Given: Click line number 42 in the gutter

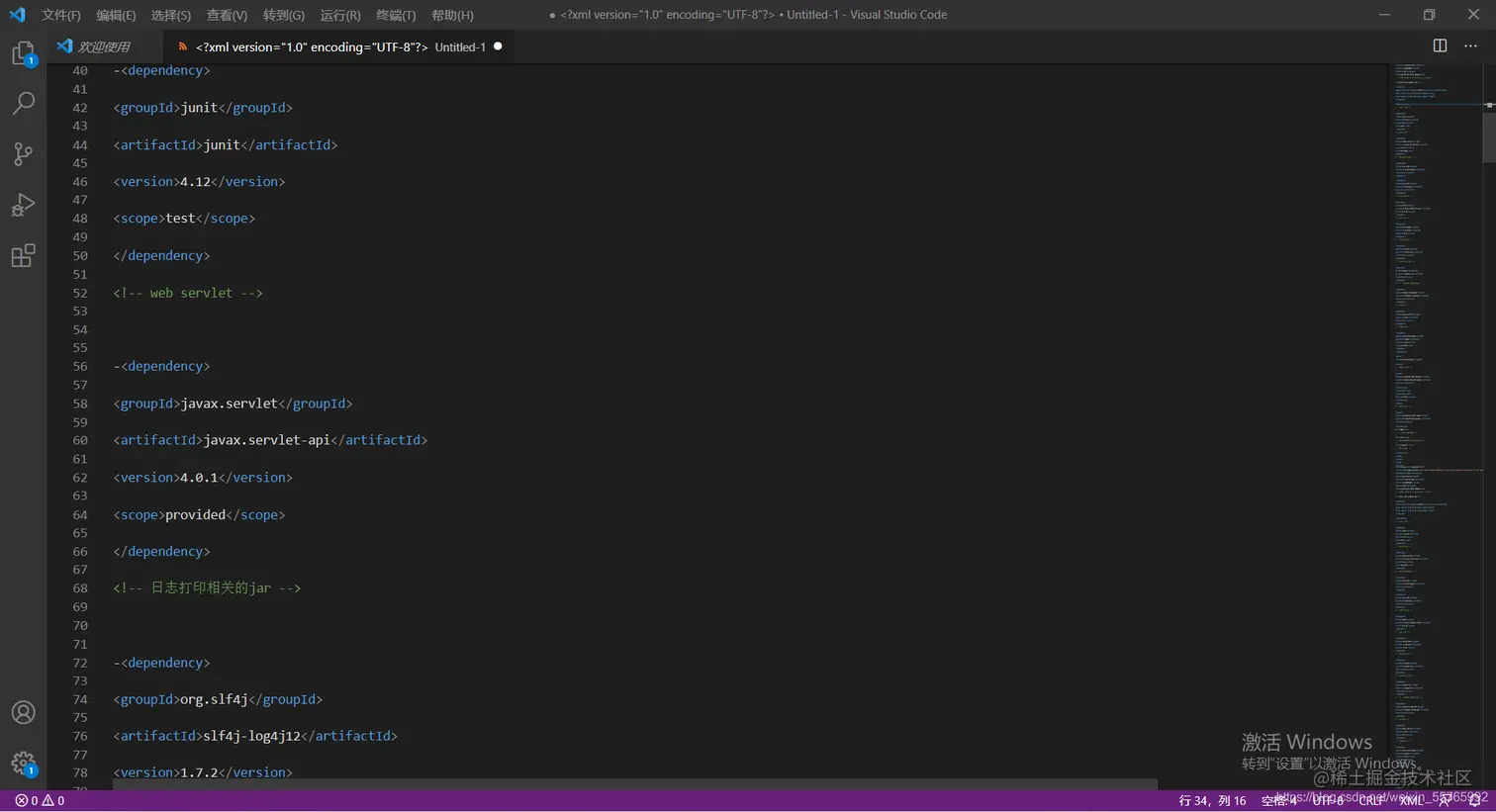Looking at the screenshot, I should [80, 108].
